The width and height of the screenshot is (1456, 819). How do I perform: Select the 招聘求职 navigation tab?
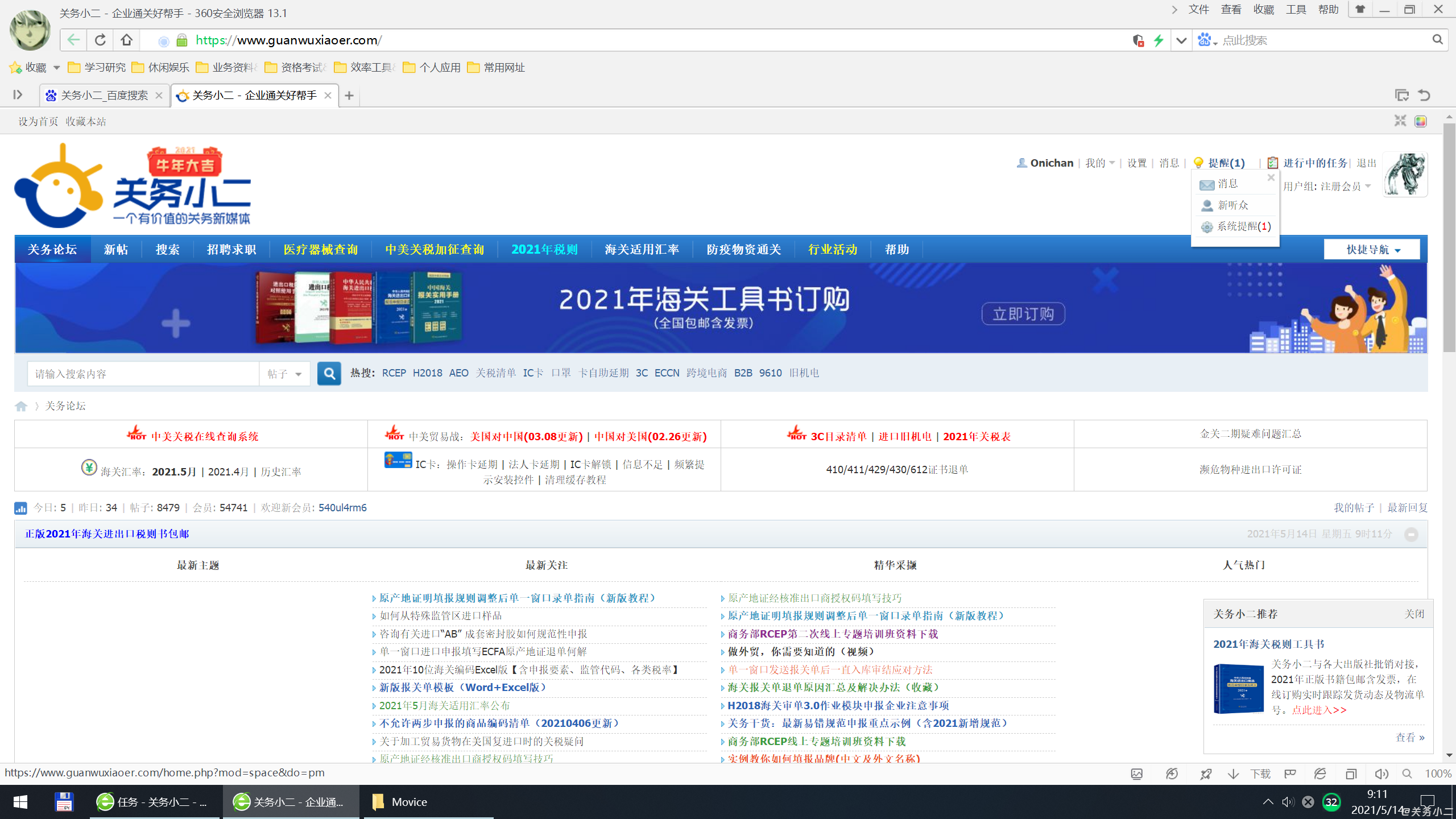pyautogui.click(x=231, y=249)
